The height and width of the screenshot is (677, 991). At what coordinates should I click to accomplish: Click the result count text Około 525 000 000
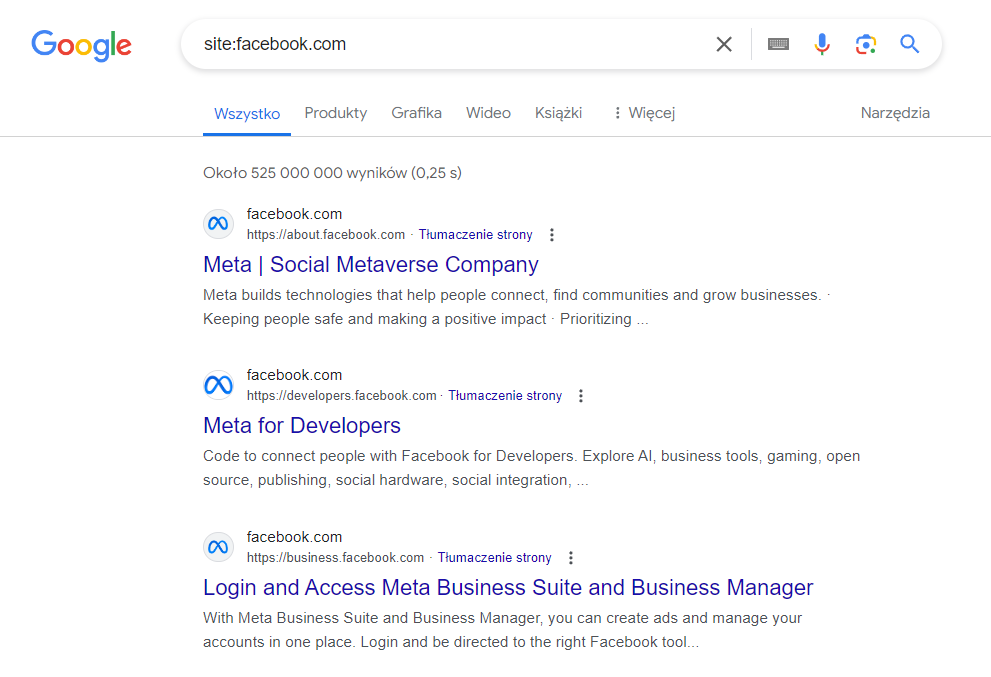[332, 173]
